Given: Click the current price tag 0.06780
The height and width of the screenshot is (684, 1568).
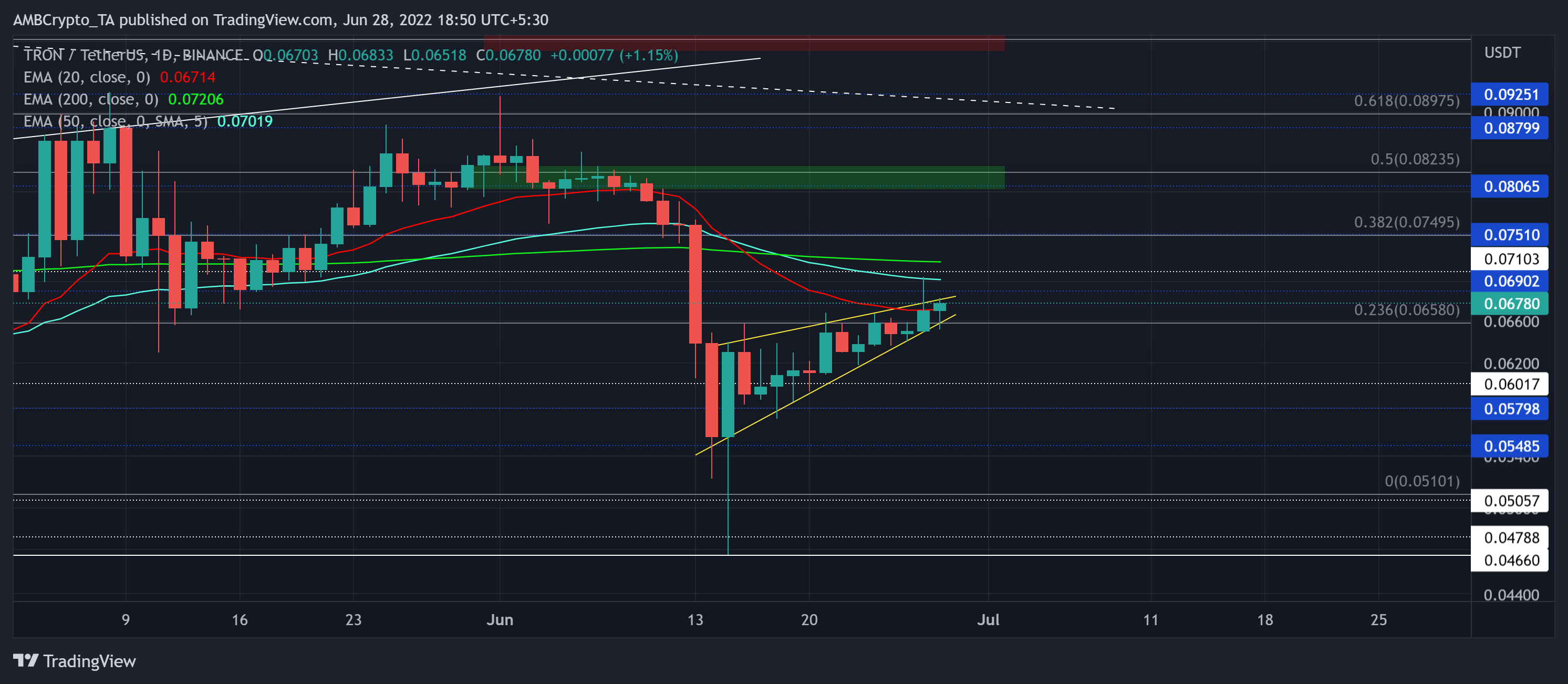Looking at the screenshot, I should tap(1510, 304).
